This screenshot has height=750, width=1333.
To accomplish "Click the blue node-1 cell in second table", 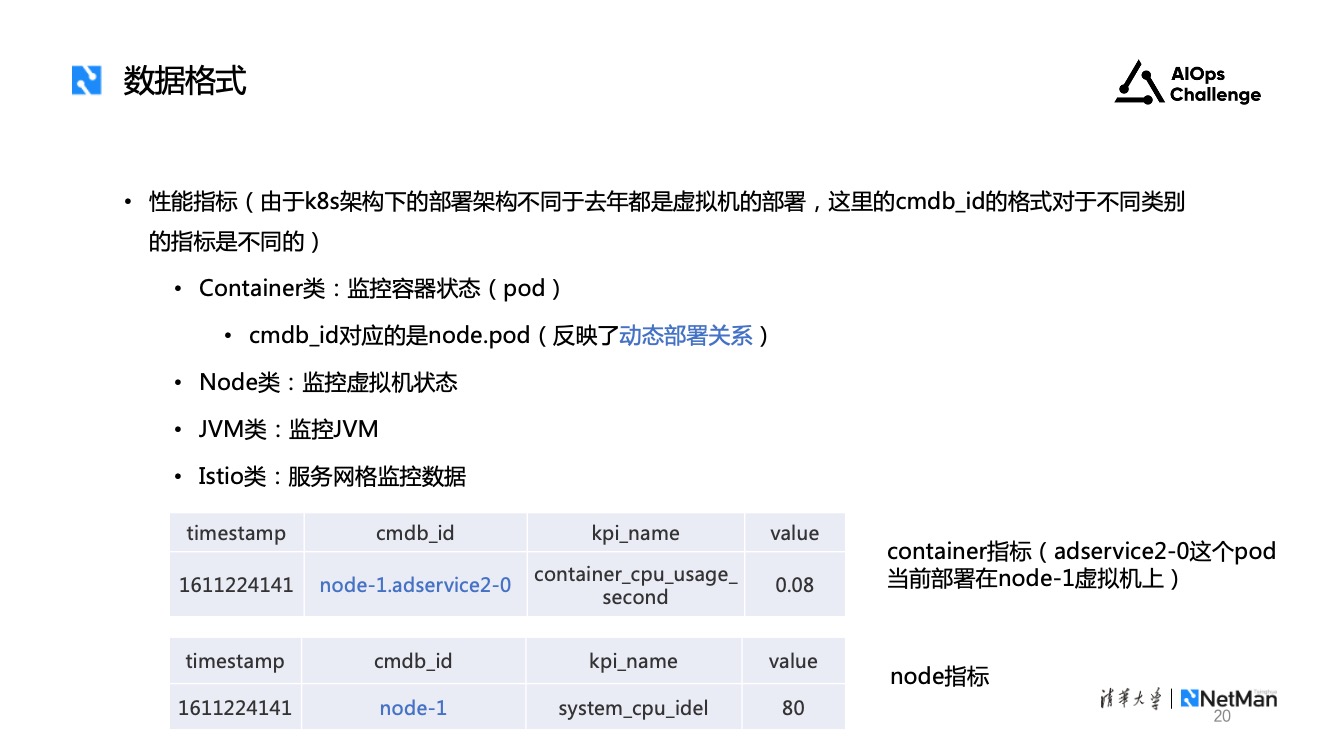I will point(413,708).
